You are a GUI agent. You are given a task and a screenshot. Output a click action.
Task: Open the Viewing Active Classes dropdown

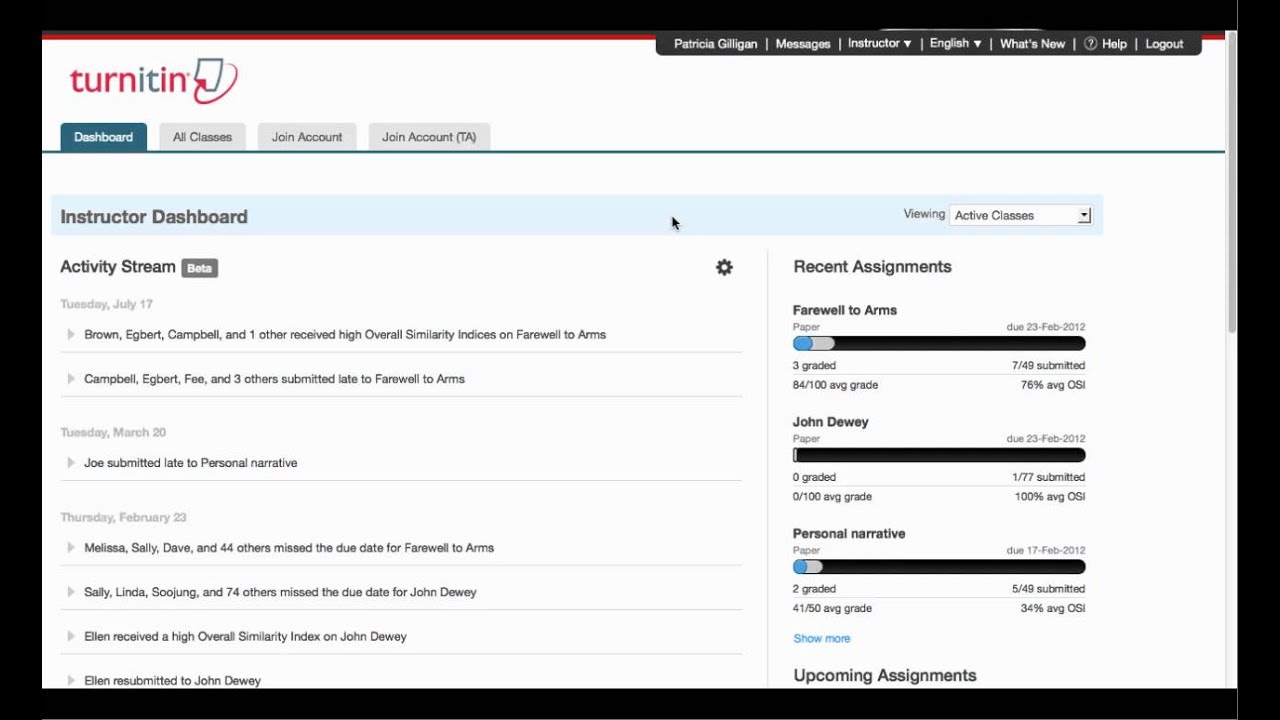(x=1021, y=215)
